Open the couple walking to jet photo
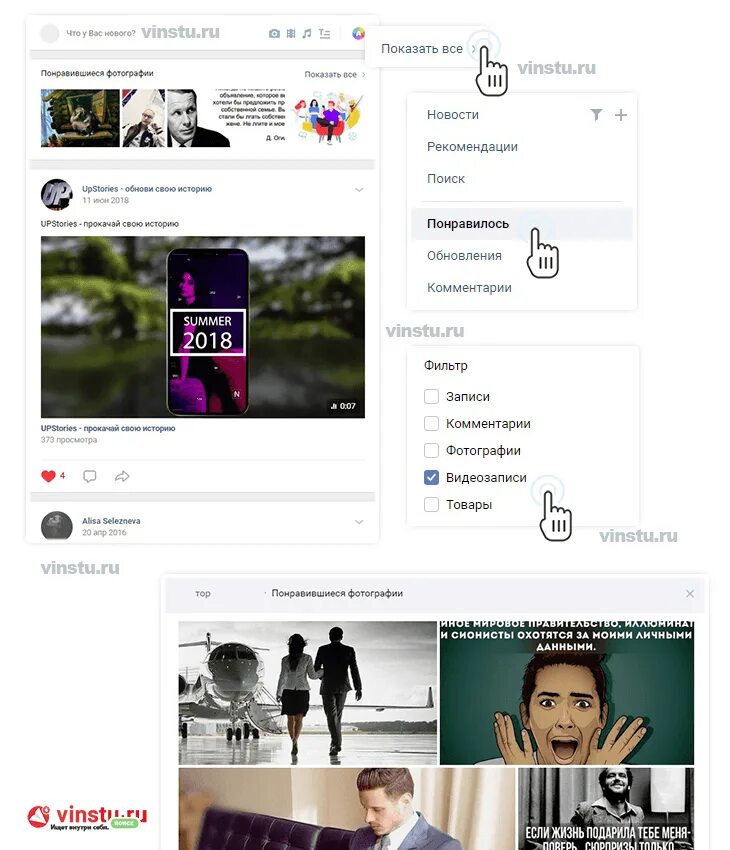 (x=307, y=693)
